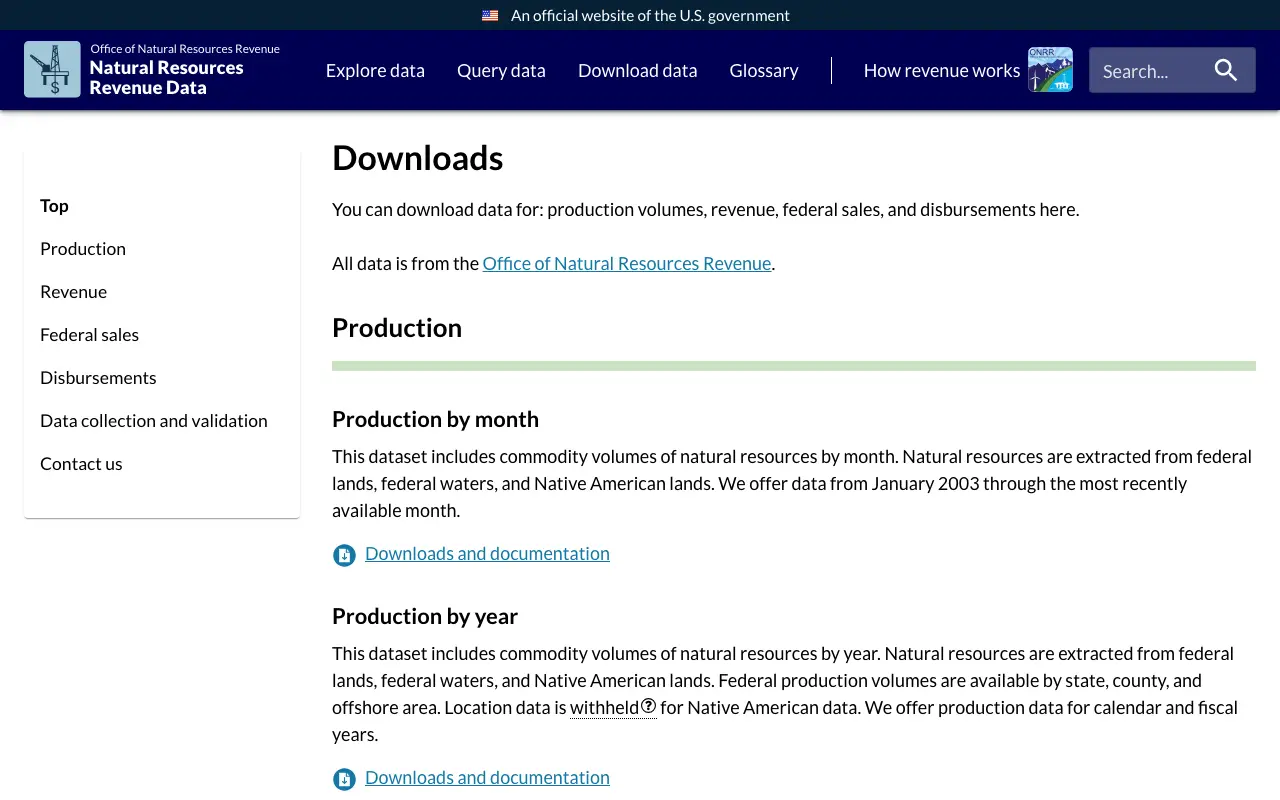
Task: Click the download icon under Production by month
Action: pos(344,555)
